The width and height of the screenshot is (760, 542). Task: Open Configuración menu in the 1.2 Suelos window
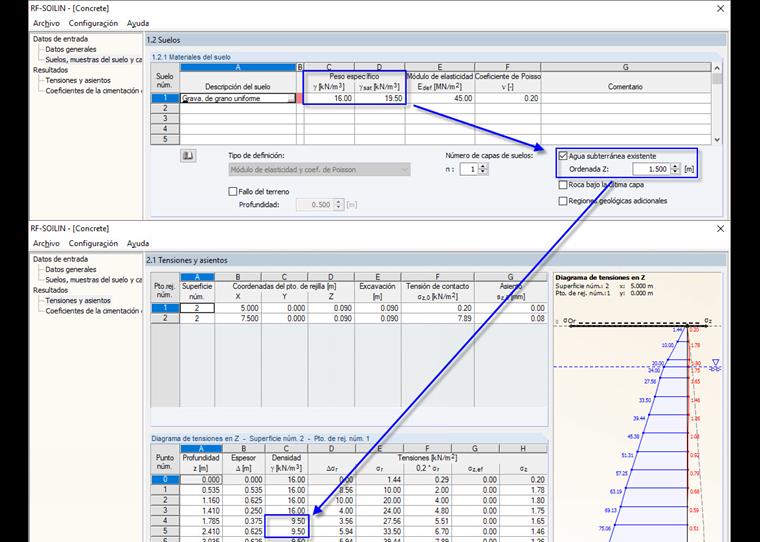[93, 23]
